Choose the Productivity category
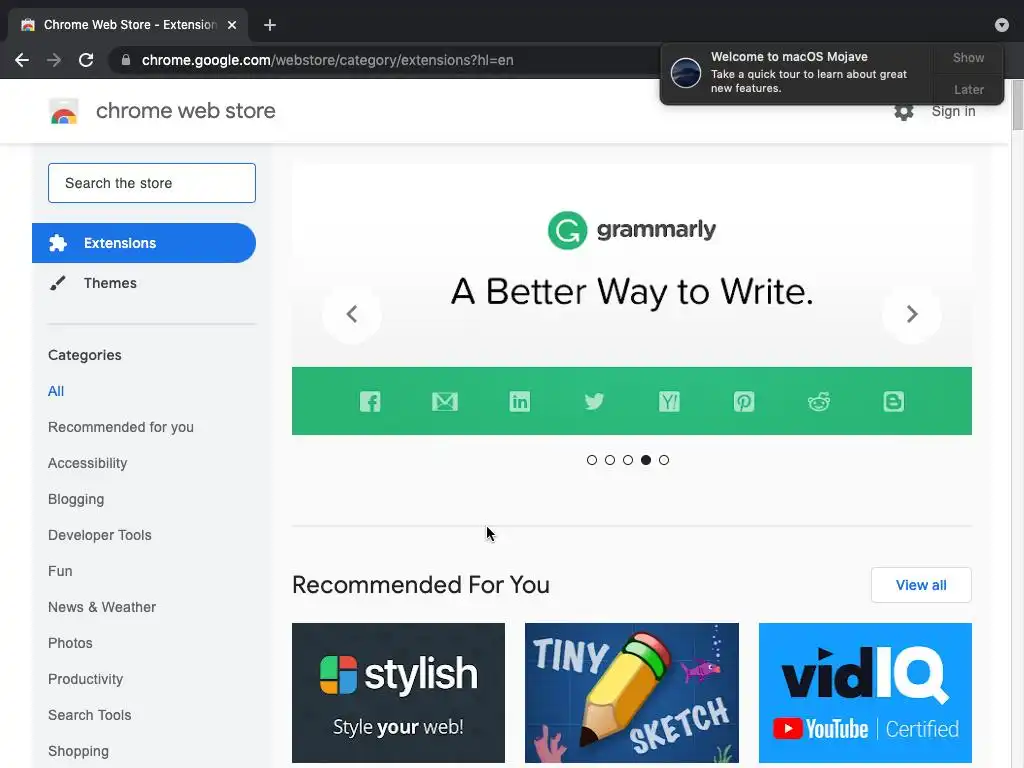The height and width of the screenshot is (768, 1024). coord(86,679)
